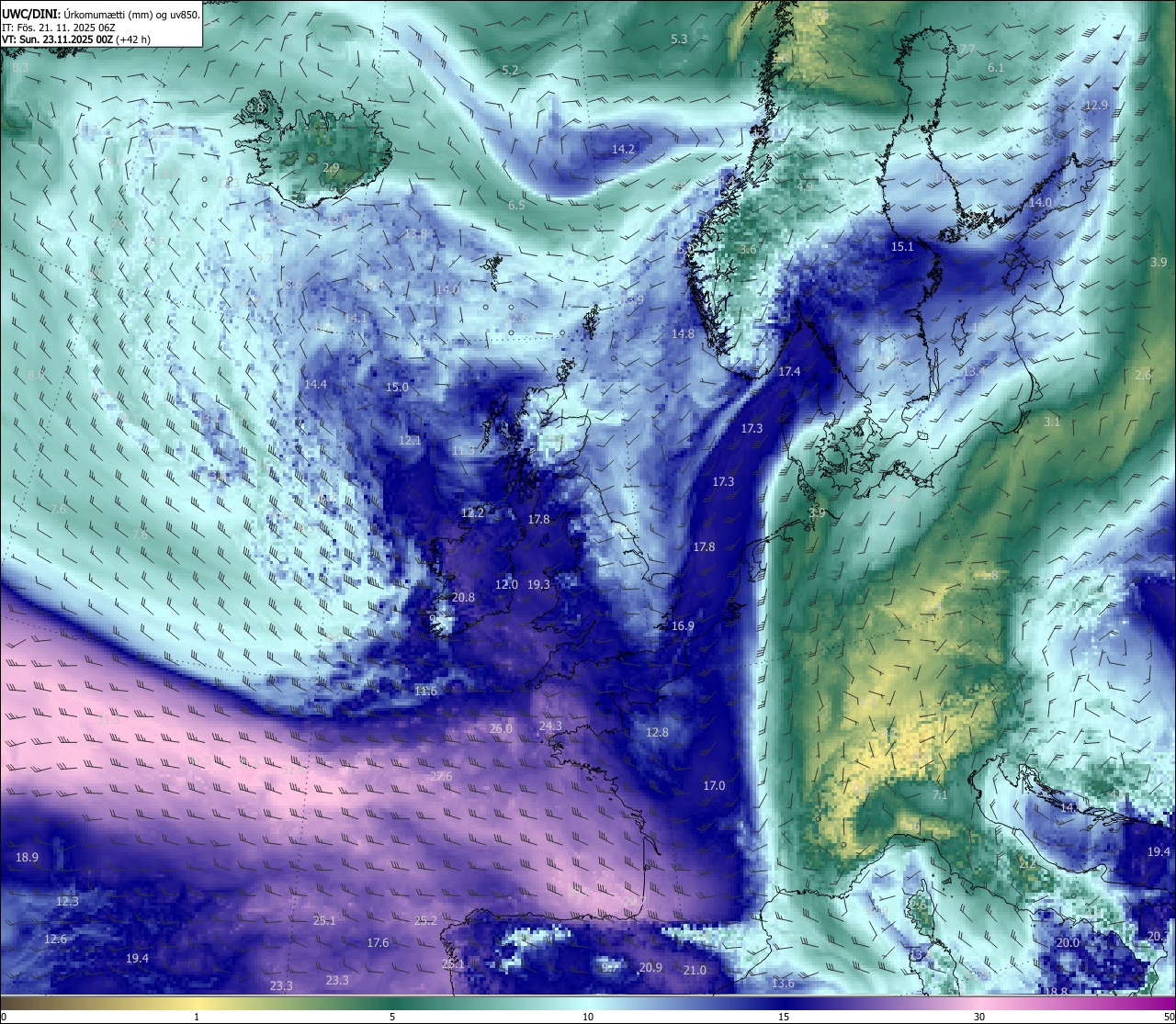This screenshot has height=1024, width=1176.
Task: Click the '20.9' value over northern Spain
Action: point(650,968)
